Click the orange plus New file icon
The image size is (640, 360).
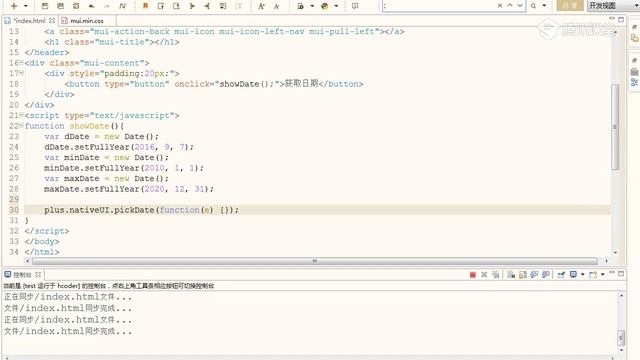pyautogui.click(x=14, y=6)
